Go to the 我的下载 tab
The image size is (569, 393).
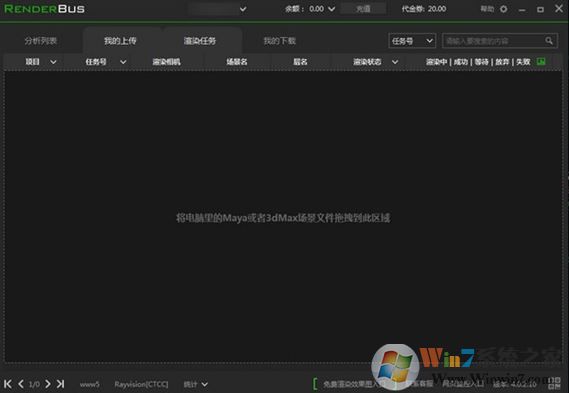coord(280,41)
